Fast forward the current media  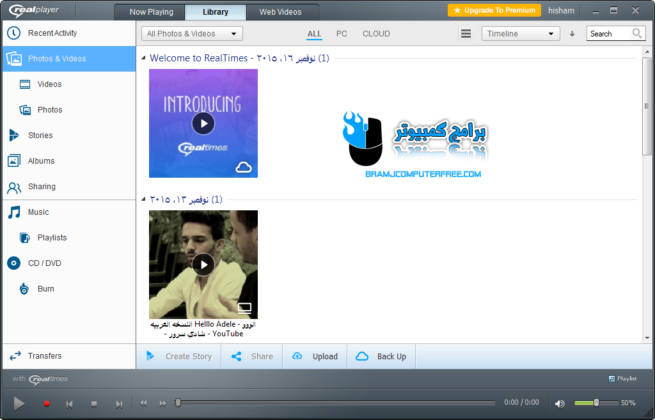pyautogui.click(x=162, y=403)
